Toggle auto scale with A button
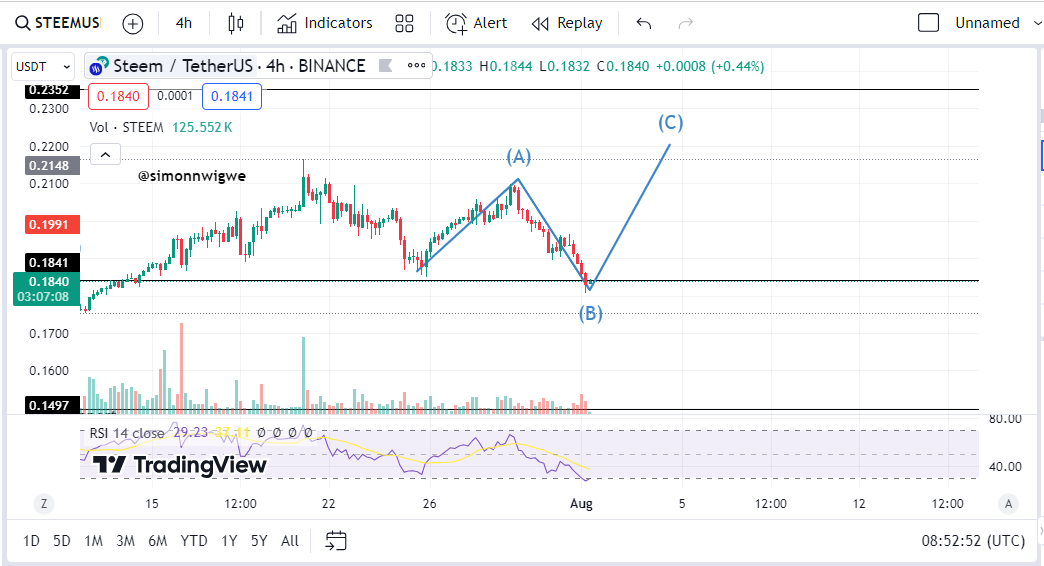 click(1008, 504)
